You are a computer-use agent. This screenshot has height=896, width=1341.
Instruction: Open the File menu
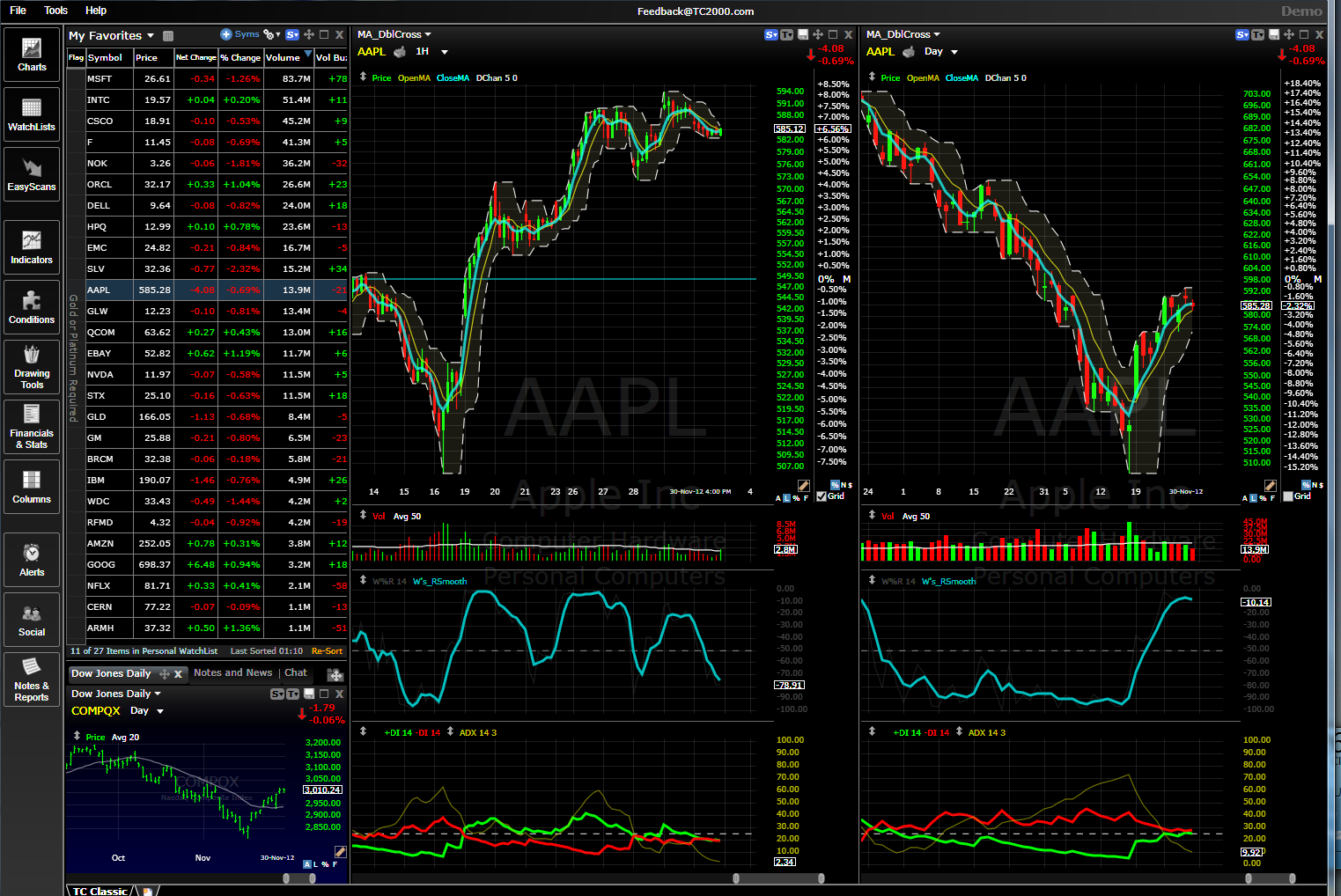pos(18,11)
